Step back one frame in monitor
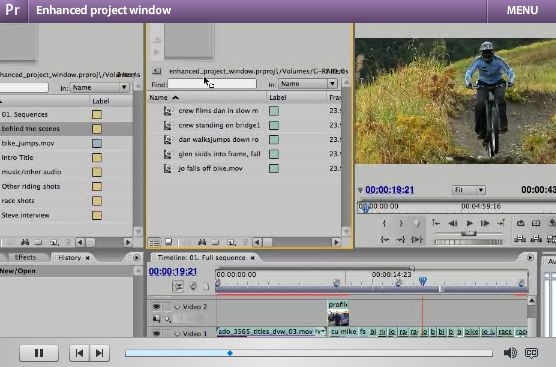Viewport: 556px width, 367px height. click(x=452, y=223)
